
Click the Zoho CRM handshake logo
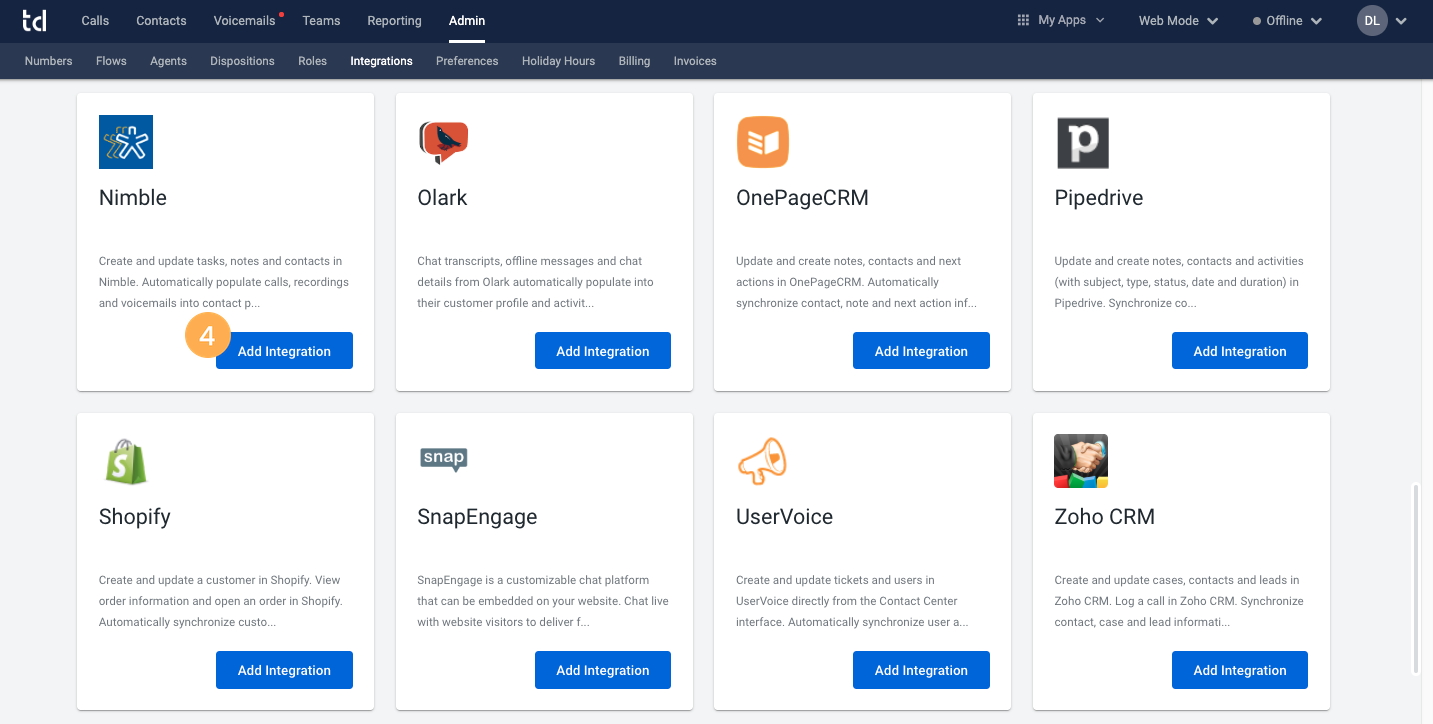(1081, 461)
